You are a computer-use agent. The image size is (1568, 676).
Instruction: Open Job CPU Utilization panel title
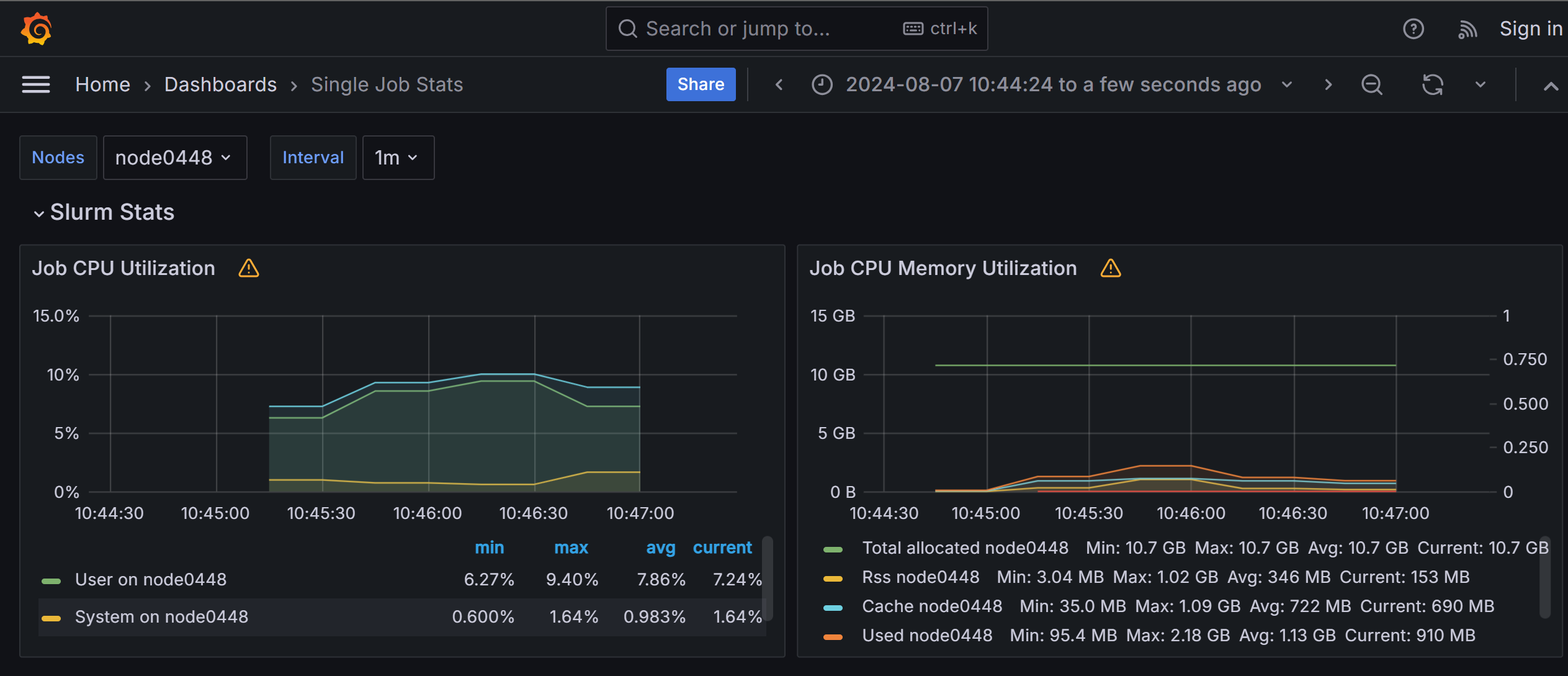(x=123, y=268)
